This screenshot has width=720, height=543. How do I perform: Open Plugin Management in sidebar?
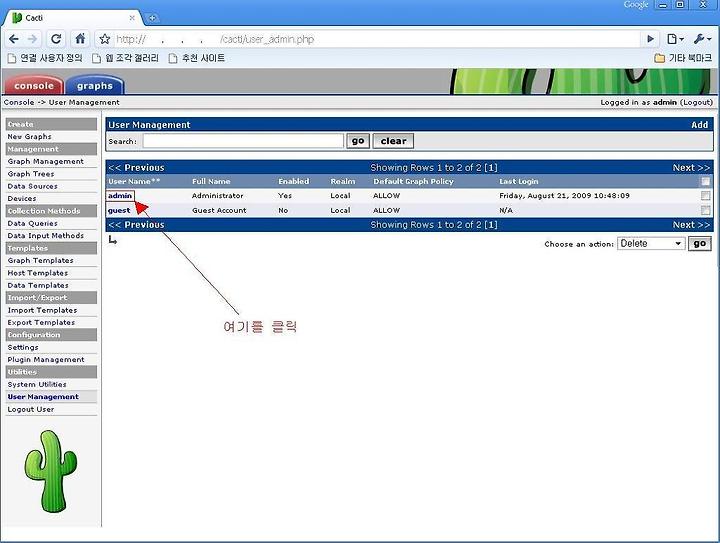click(45, 360)
